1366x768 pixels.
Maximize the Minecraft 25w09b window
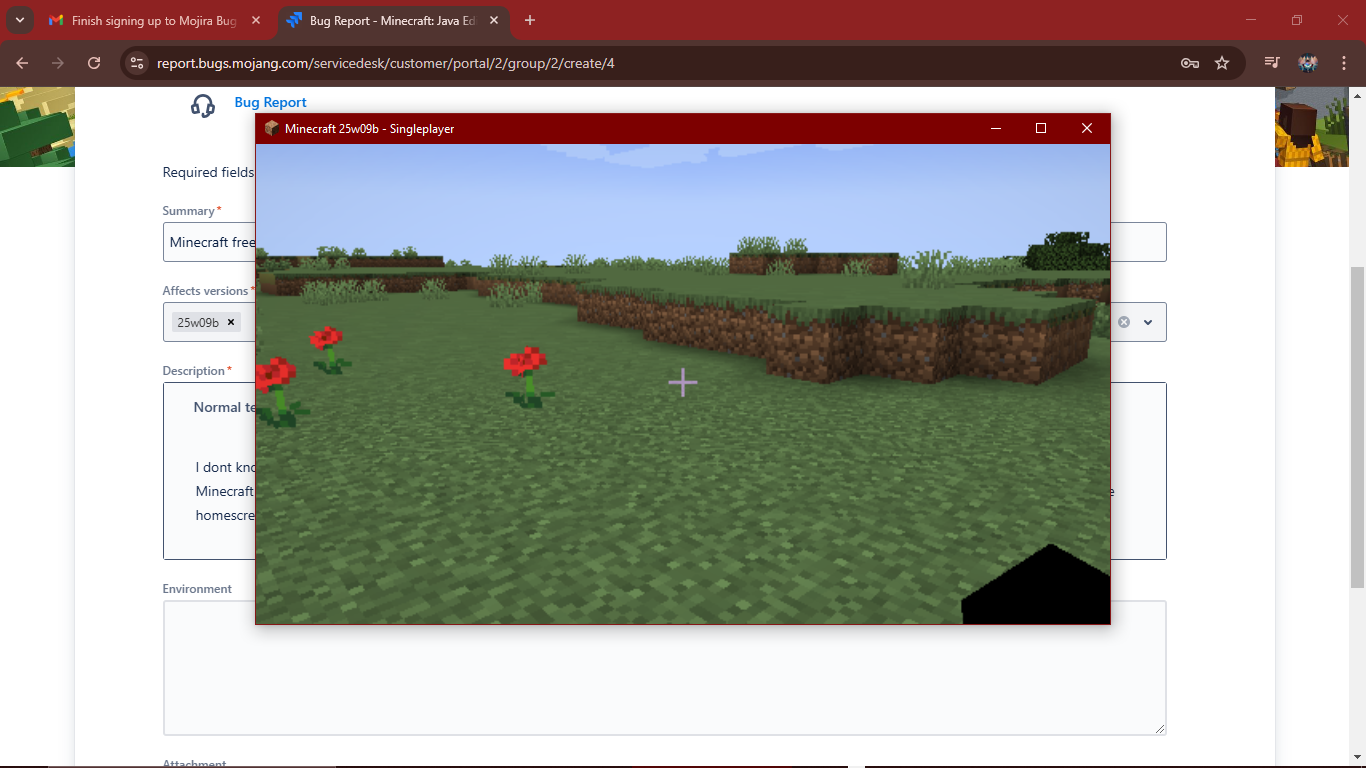[x=1041, y=128]
